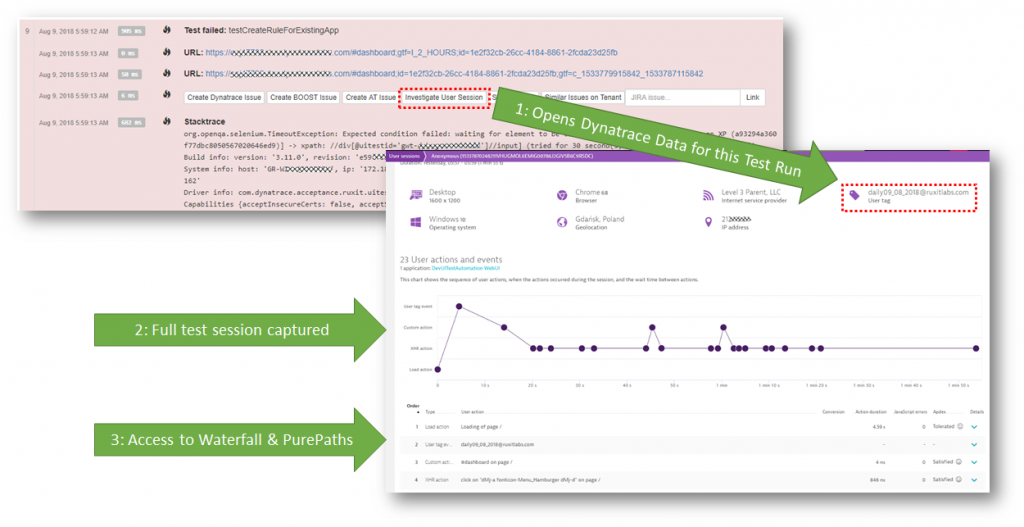
Task: Click Similar Issues on Tenant button
Action: click(583, 97)
